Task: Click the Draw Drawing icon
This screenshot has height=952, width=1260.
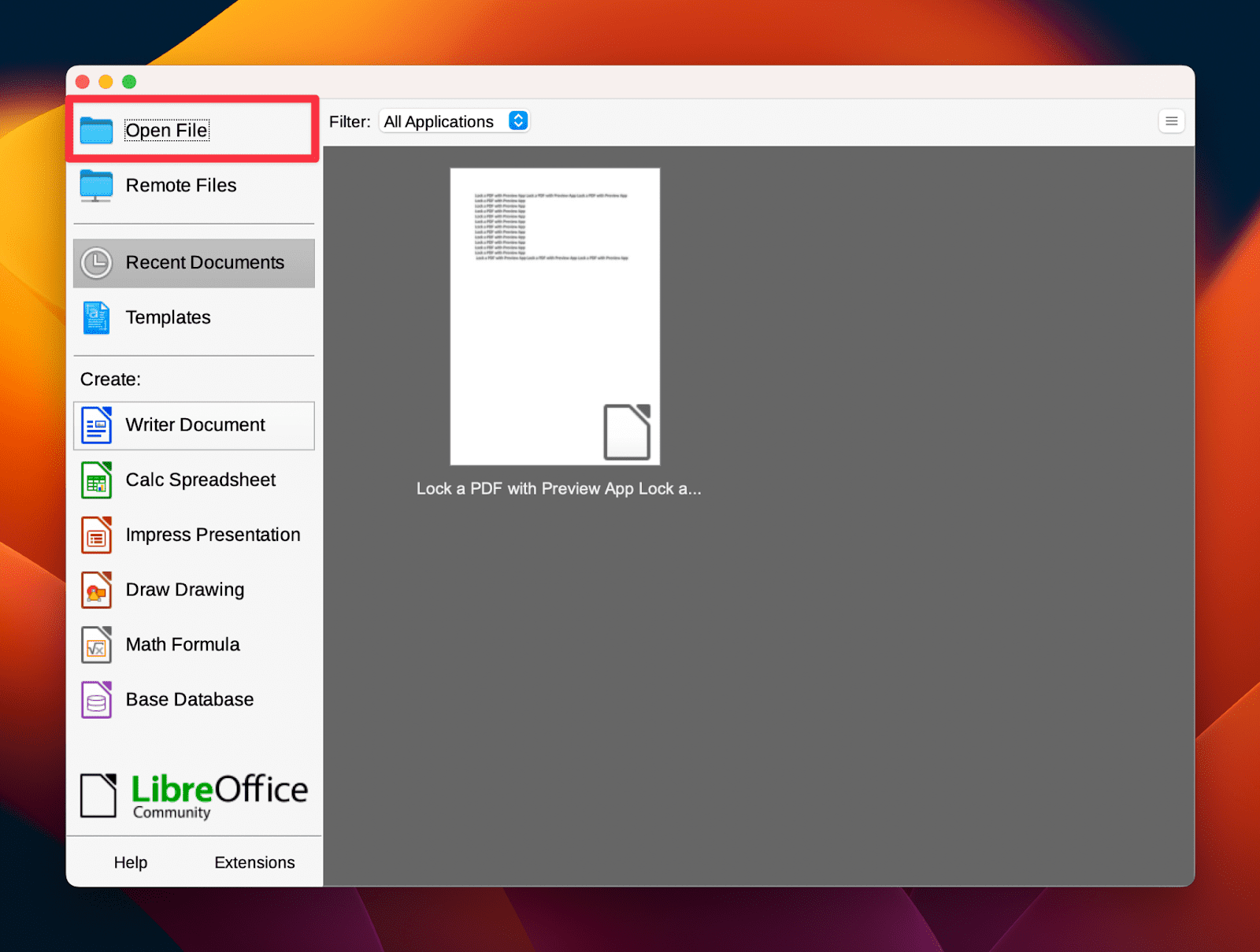Action: coord(96,590)
